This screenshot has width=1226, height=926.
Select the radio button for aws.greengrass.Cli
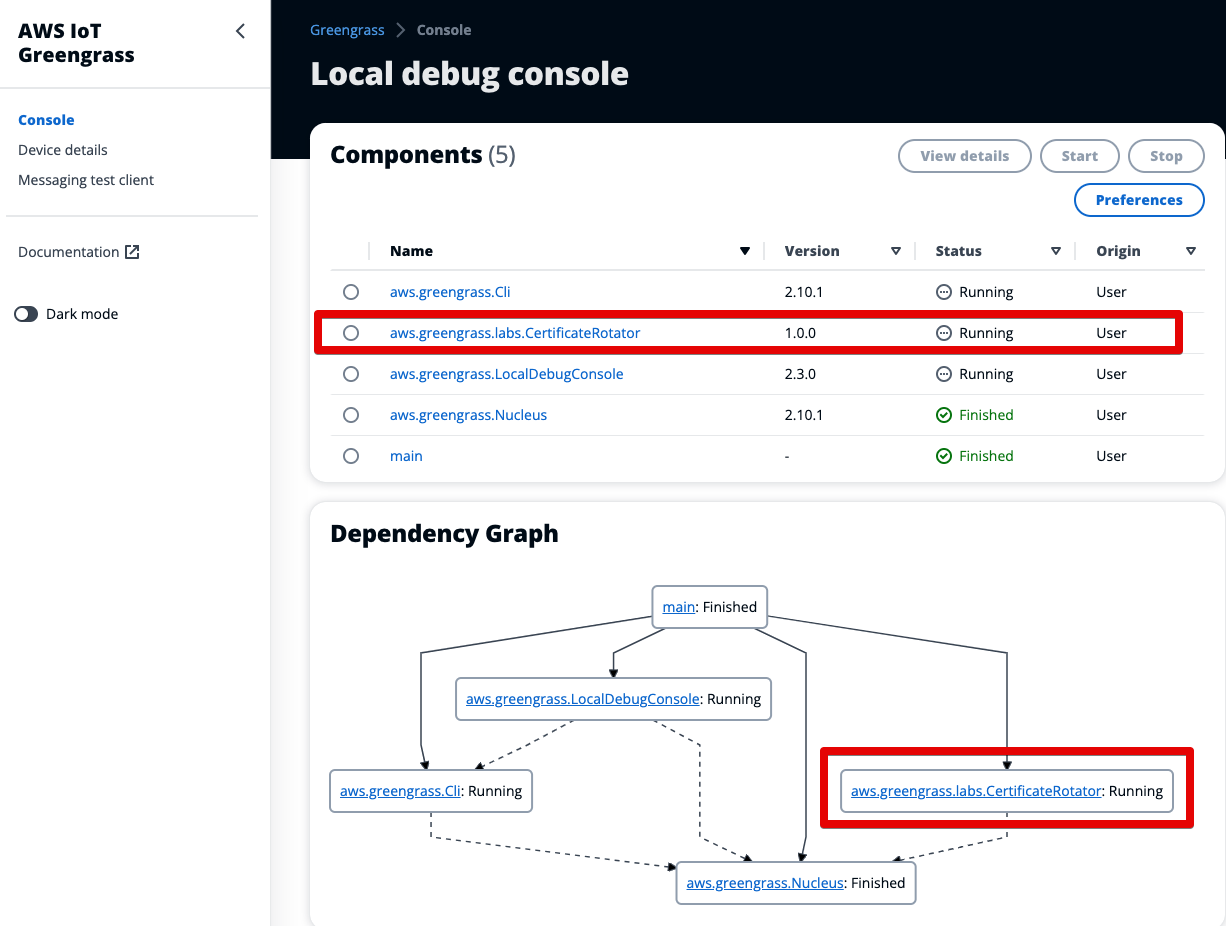tap(351, 291)
